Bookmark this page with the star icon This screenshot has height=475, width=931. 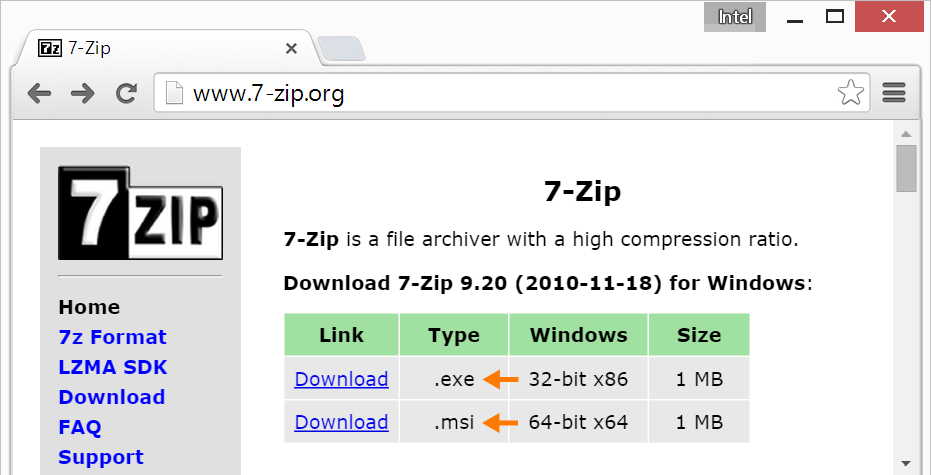tap(850, 93)
